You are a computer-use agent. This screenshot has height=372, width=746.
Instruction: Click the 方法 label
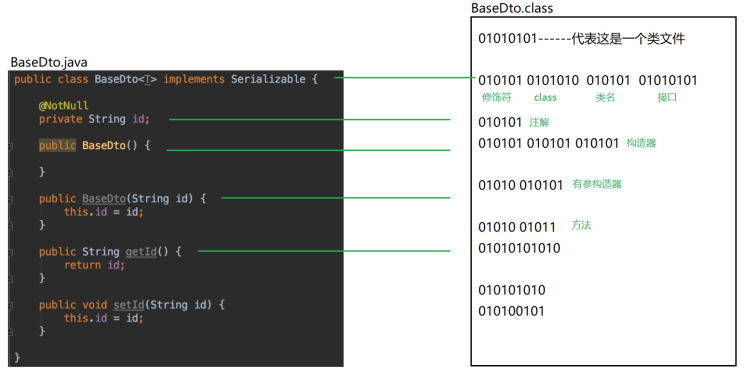pos(581,225)
